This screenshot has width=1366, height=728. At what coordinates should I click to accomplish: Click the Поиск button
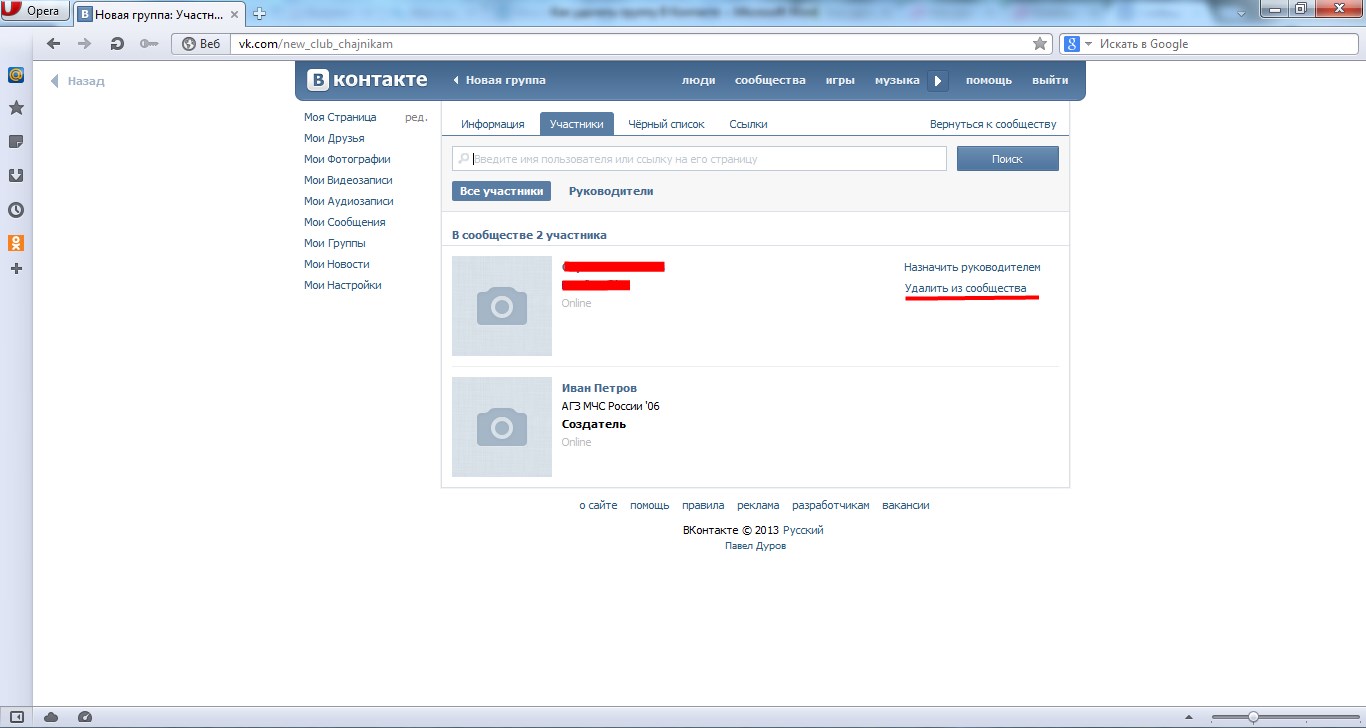(1007, 159)
